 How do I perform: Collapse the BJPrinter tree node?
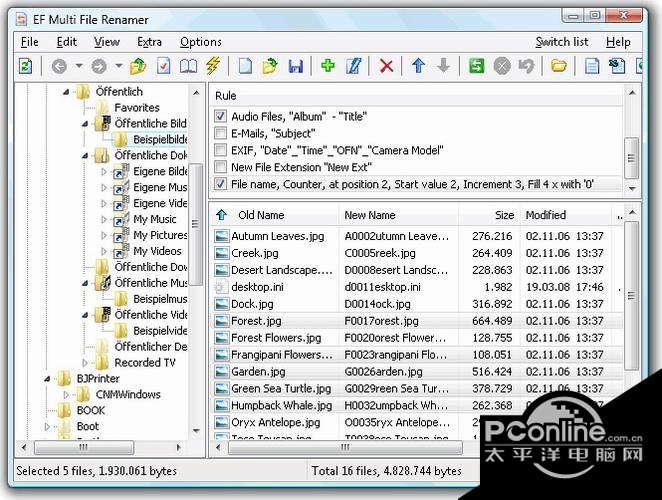click(x=47, y=379)
